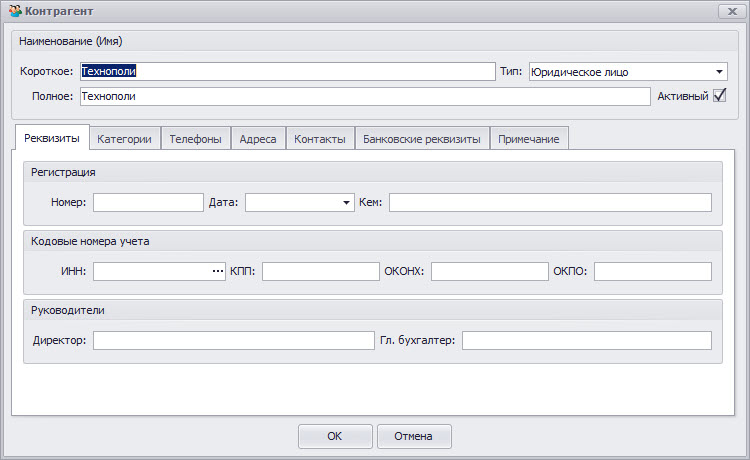The height and width of the screenshot is (460, 750).
Task: Focus the Кем registration field
Action: point(550,203)
